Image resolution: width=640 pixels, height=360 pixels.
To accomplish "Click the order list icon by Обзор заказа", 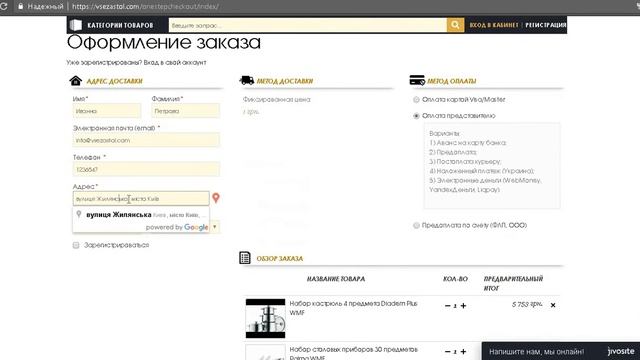I will [245, 258].
